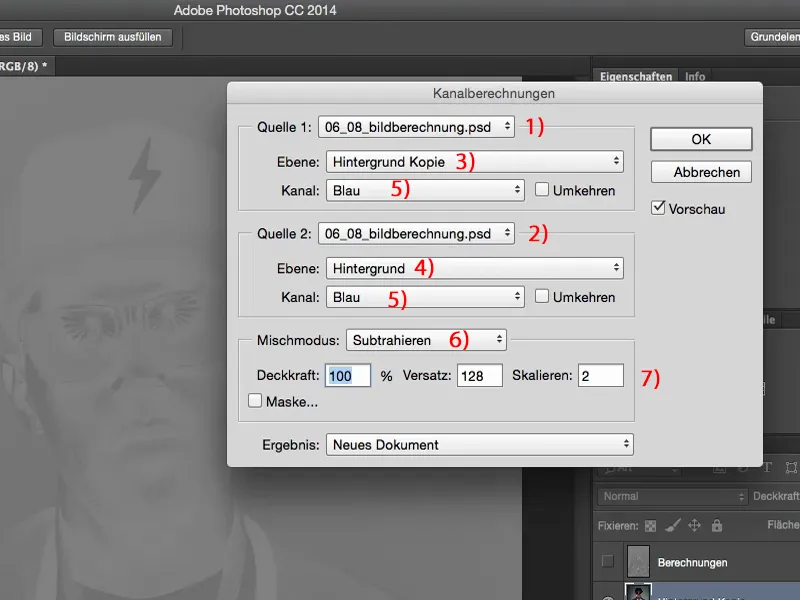Click Abbrechen to cancel the dialog
Image resolution: width=800 pixels, height=600 pixels.
pyautogui.click(x=701, y=172)
